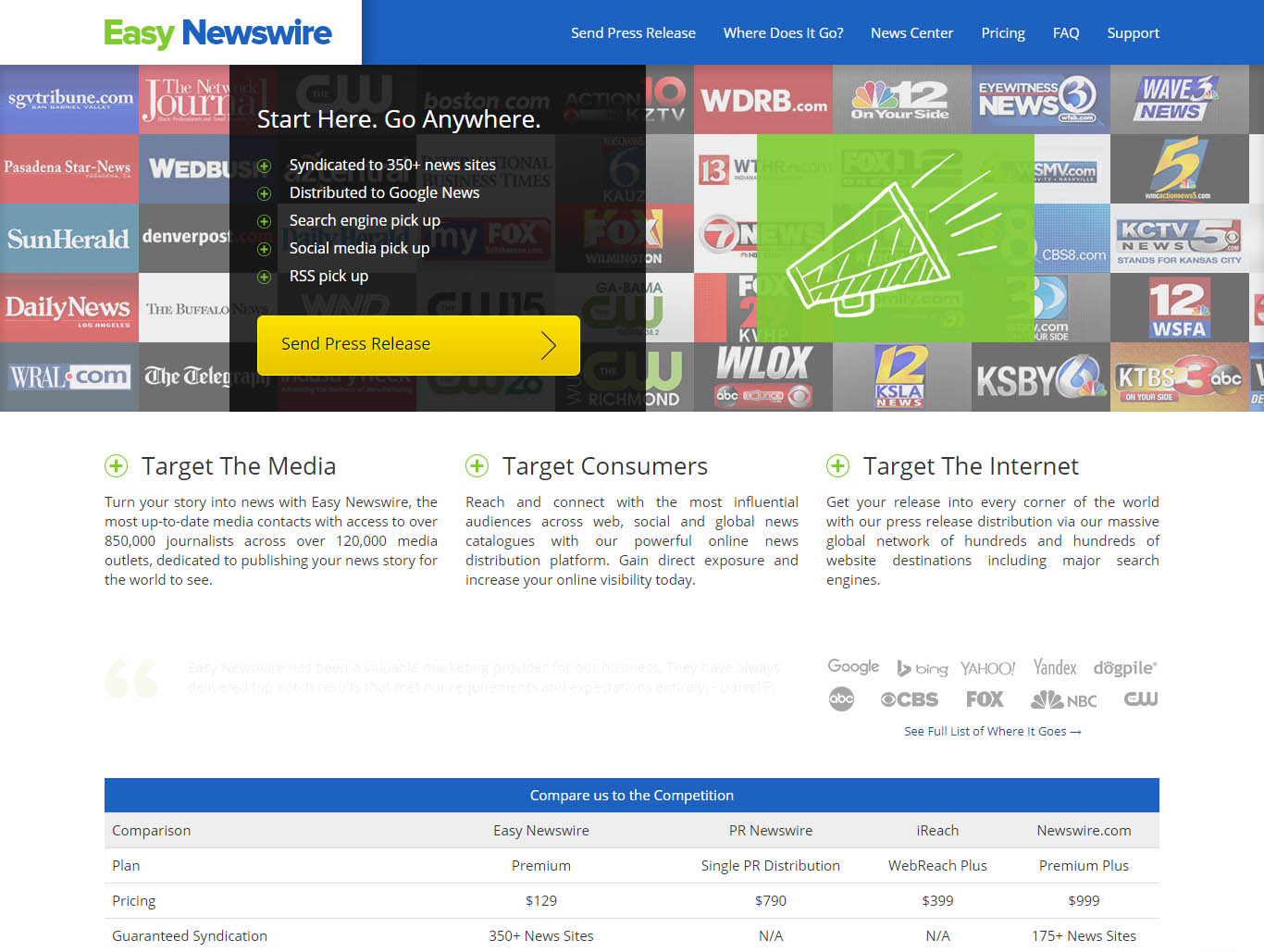Click the plus icon beside Target The Internet

pyautogui.click(x=838, y=466)
